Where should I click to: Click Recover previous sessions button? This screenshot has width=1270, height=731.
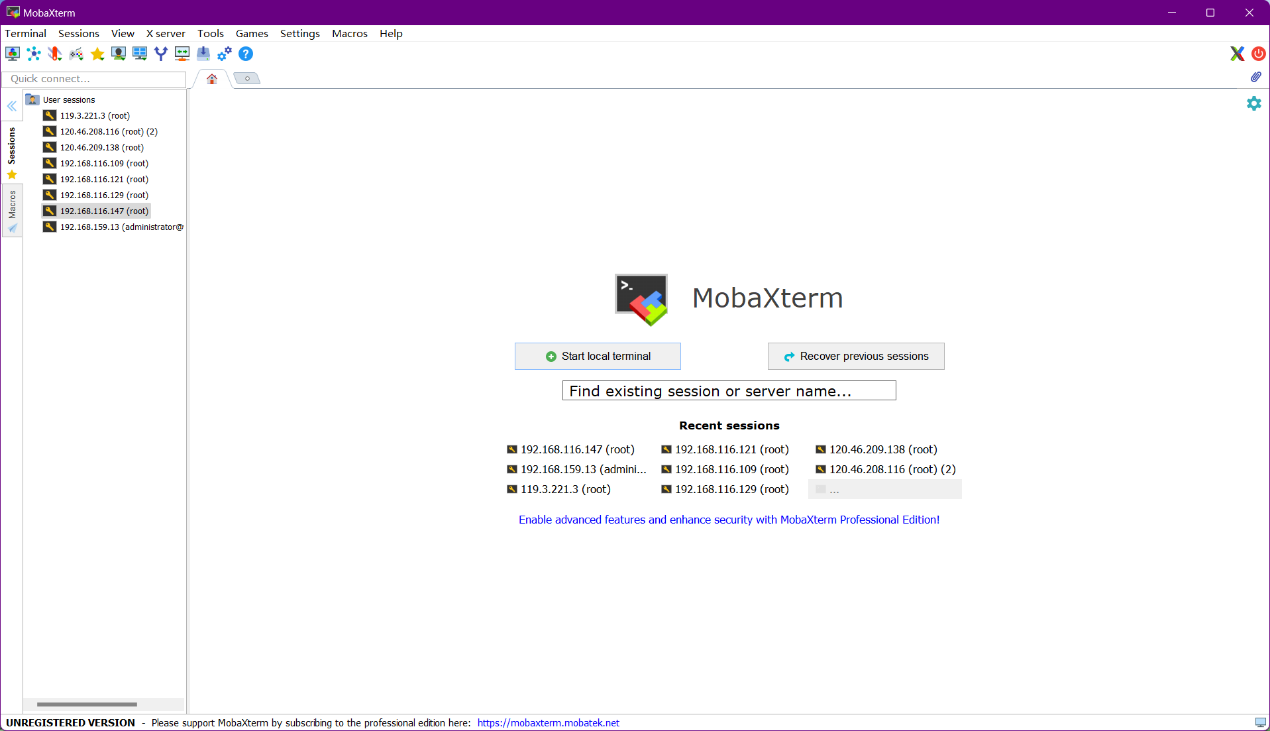click(x=856, y=356)
